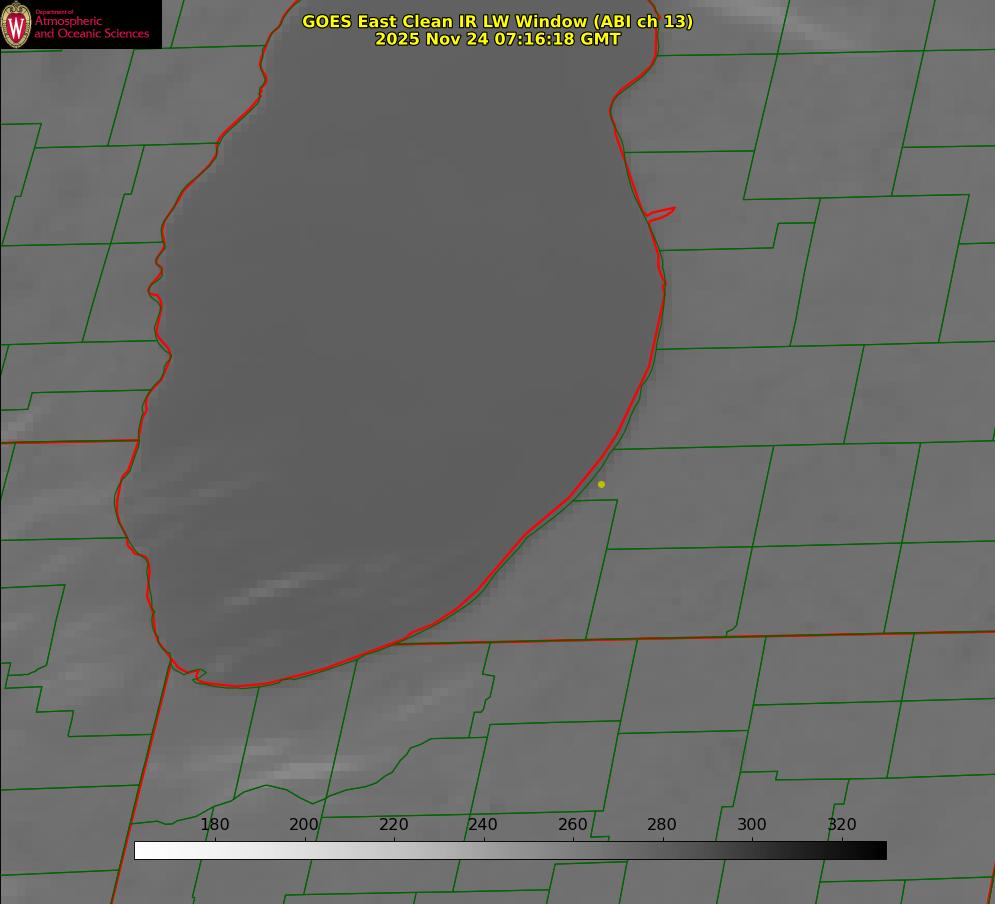This screenshot has height=904, width=995.
Task: Click the red spur on the eastern lakeshore
Action: pos(661,213)
